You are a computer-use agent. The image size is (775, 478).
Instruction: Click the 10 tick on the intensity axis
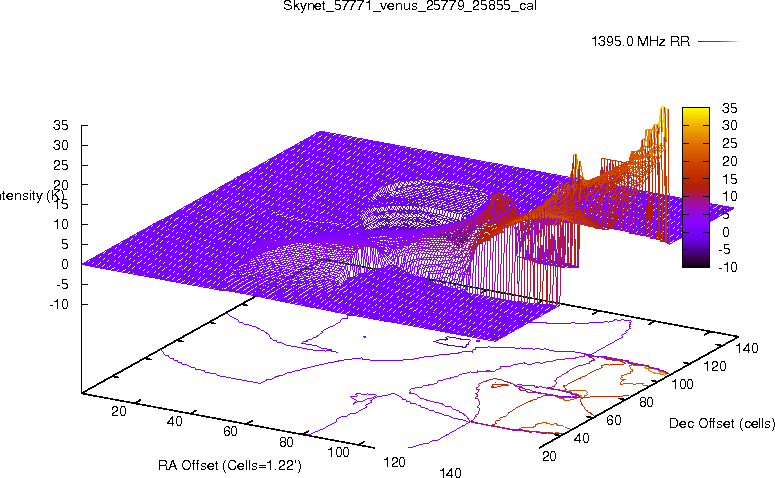61,224
